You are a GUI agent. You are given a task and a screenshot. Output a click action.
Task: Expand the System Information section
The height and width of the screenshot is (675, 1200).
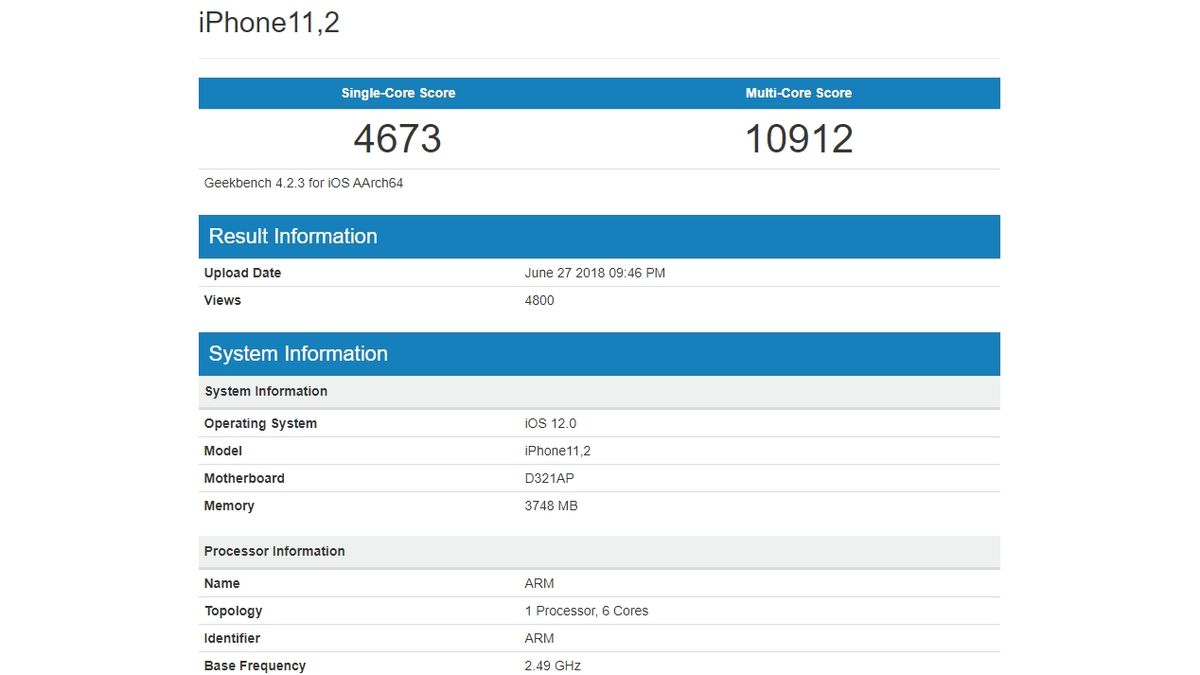[297, 353]
